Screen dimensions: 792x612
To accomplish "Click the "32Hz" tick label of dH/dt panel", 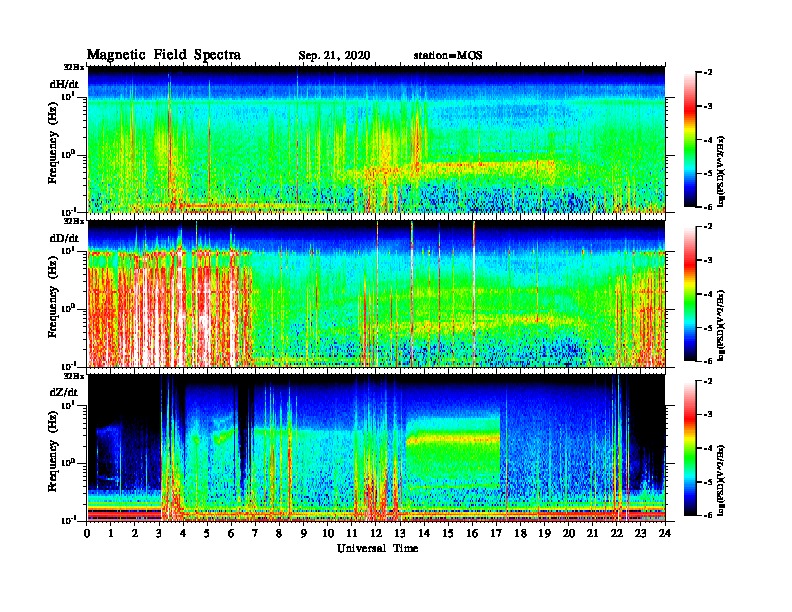I will pyautogui.click(x=74, y=67).
